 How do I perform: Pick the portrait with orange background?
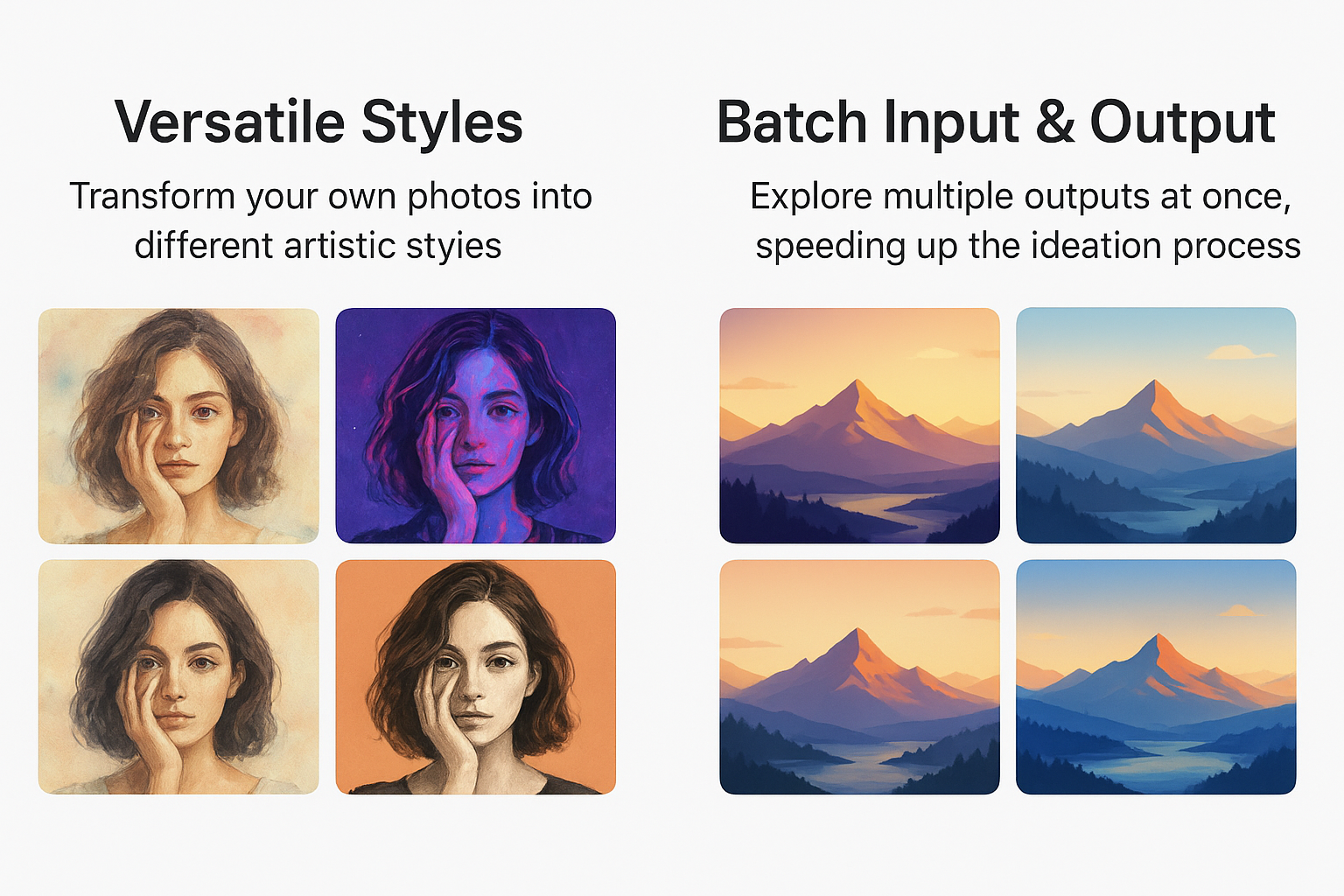tap(475, 676)
